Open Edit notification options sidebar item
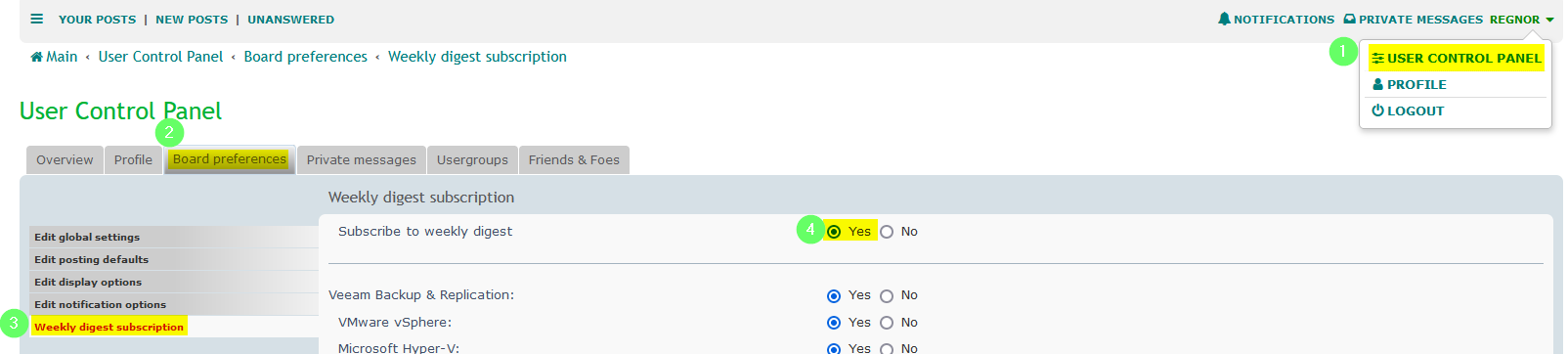 100,304
